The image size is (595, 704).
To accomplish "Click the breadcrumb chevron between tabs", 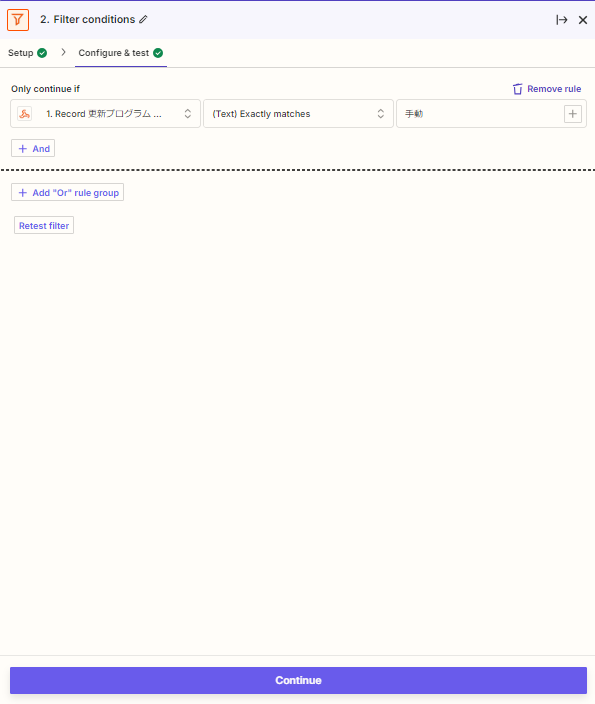I will 63,53.
